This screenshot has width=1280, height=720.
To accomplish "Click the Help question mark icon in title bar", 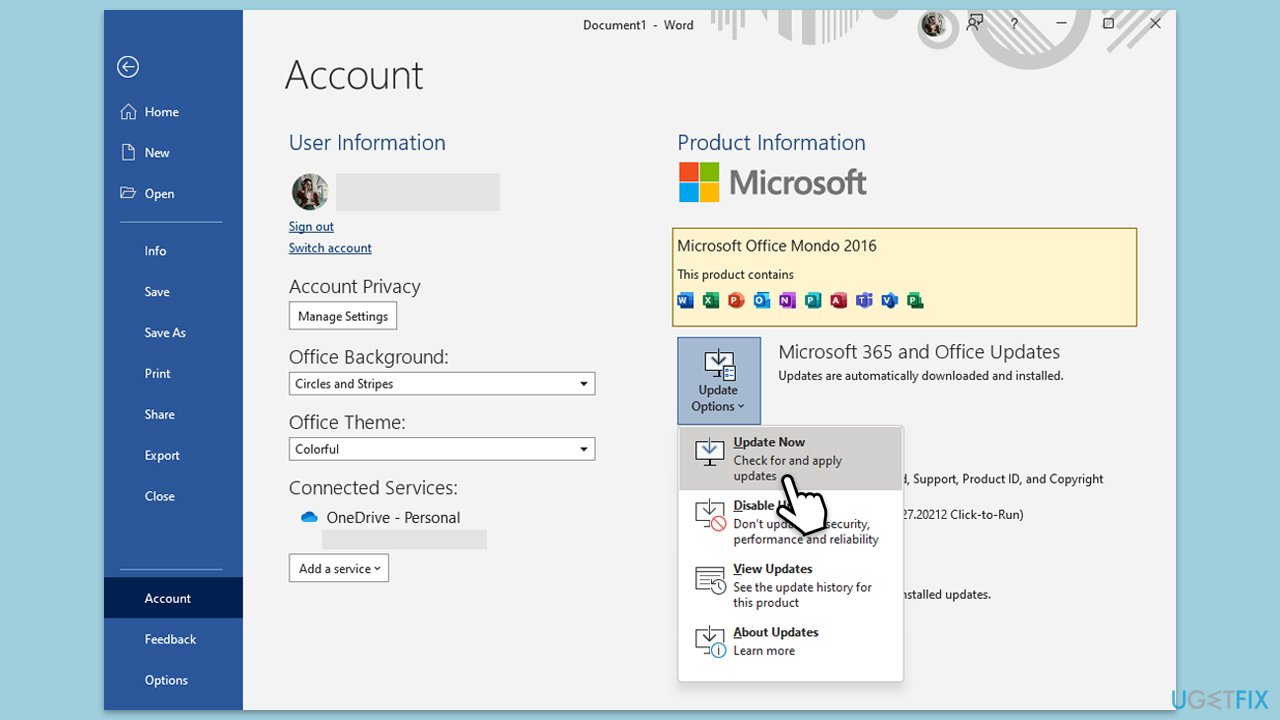I will [x=1014, y=23].
